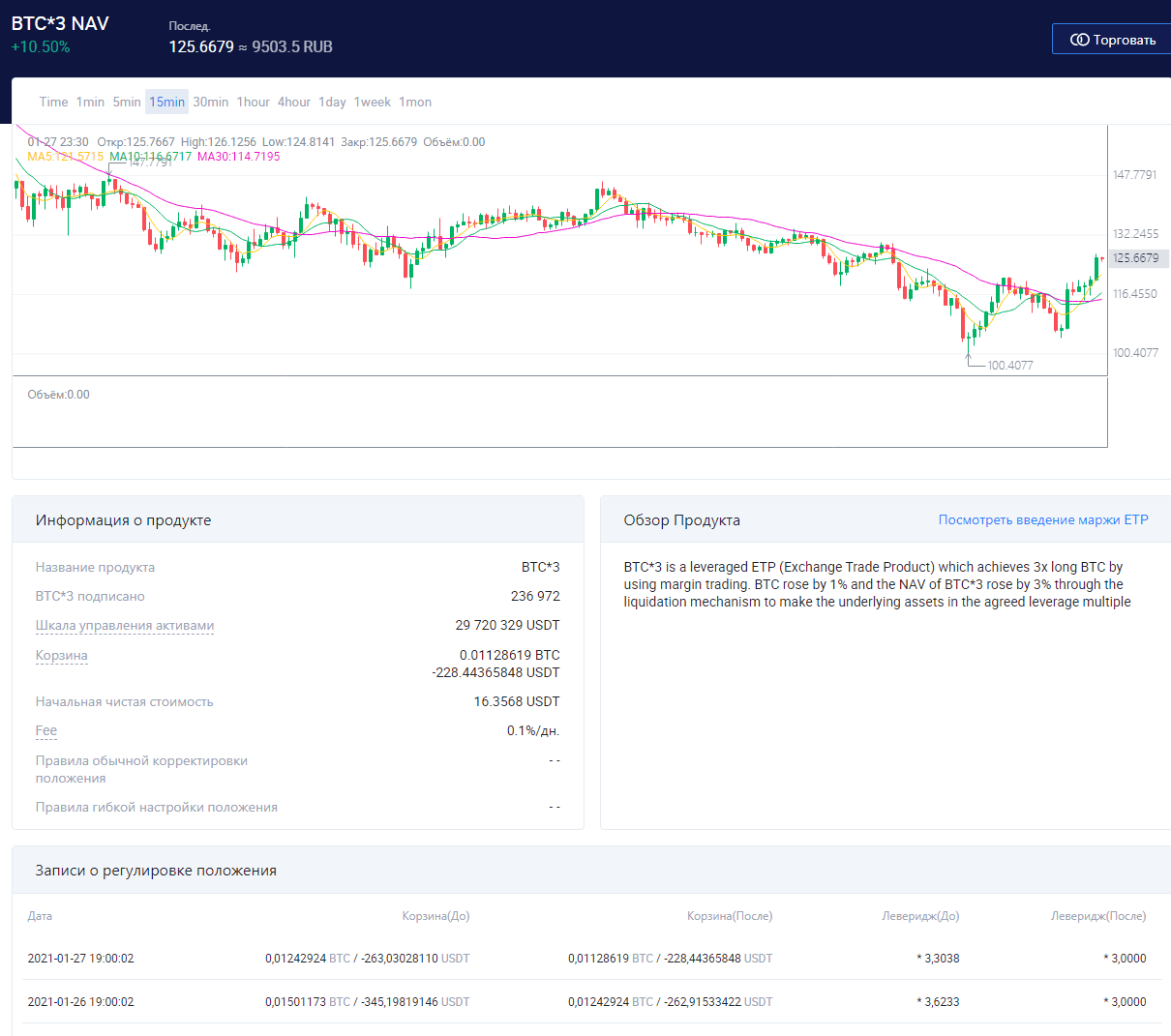Image resolution: width=1171 pixels, height=1036 pixels.
Task: Choose the 4hour timeframe
Action: (294, 103)
